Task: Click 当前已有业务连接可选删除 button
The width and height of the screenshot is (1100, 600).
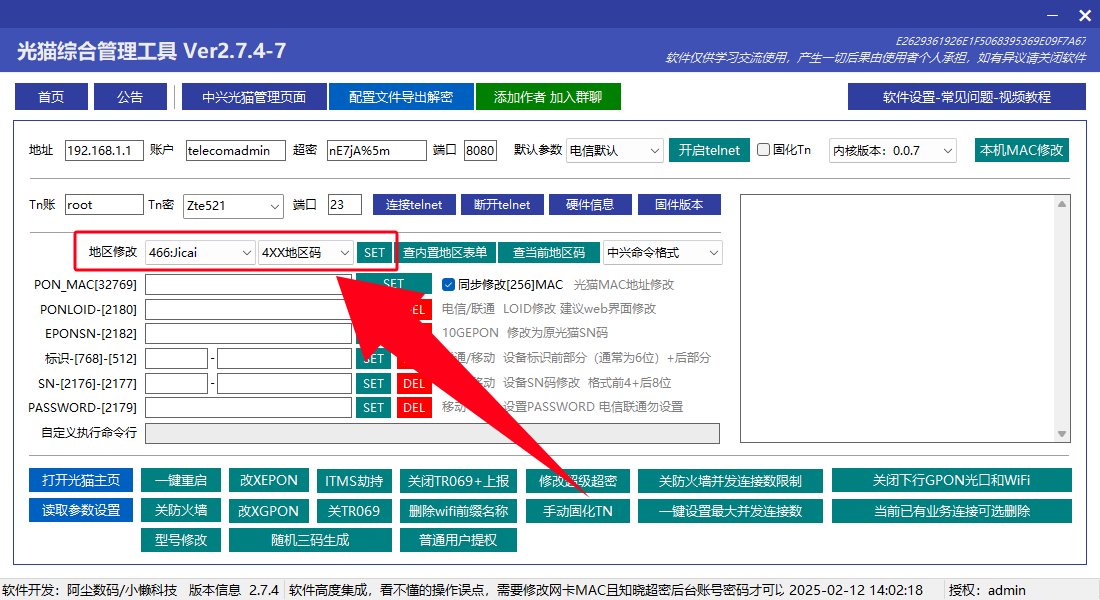Action: pos(952,511)
